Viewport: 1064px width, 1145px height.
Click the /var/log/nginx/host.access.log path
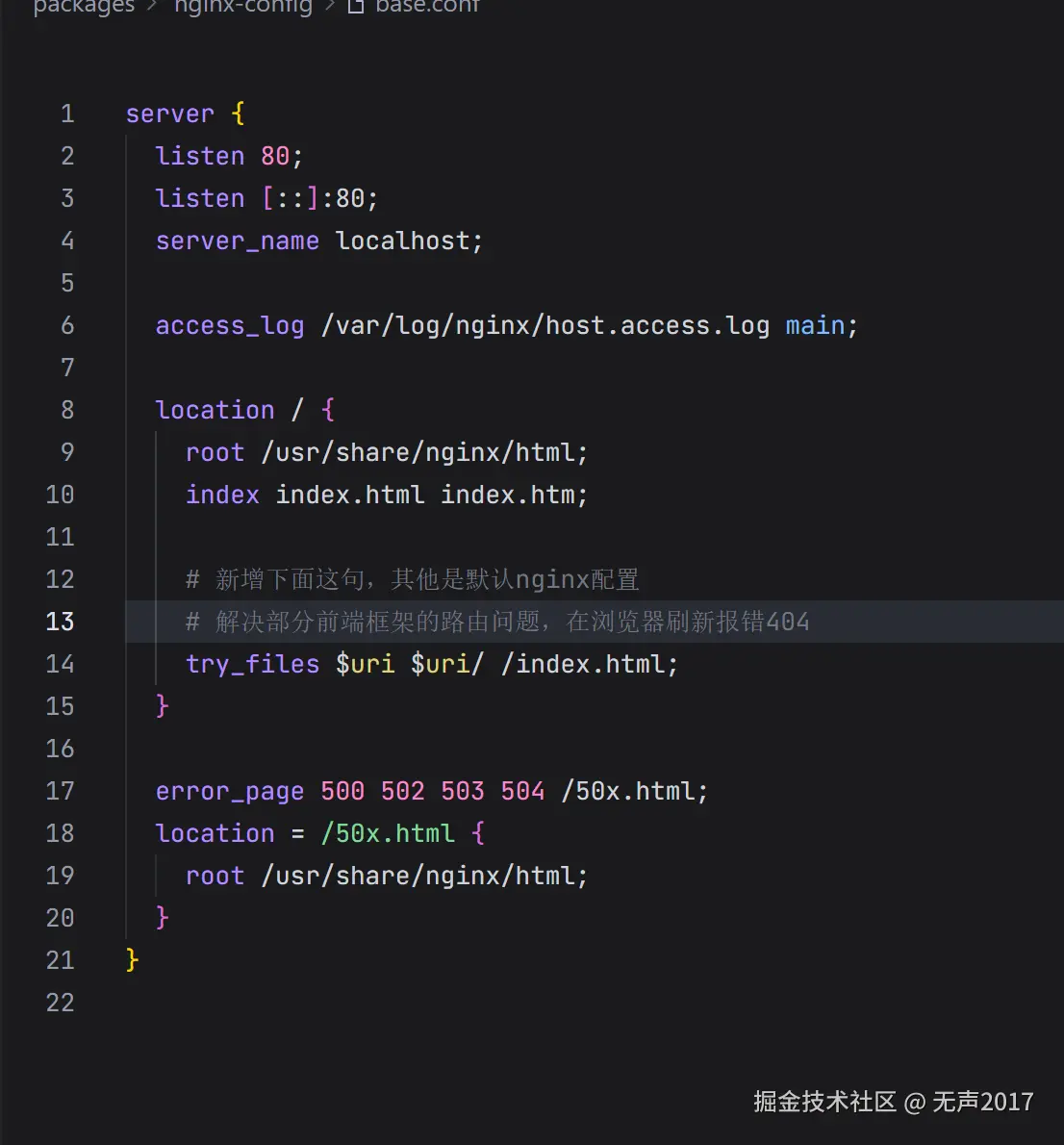[545, 326]
